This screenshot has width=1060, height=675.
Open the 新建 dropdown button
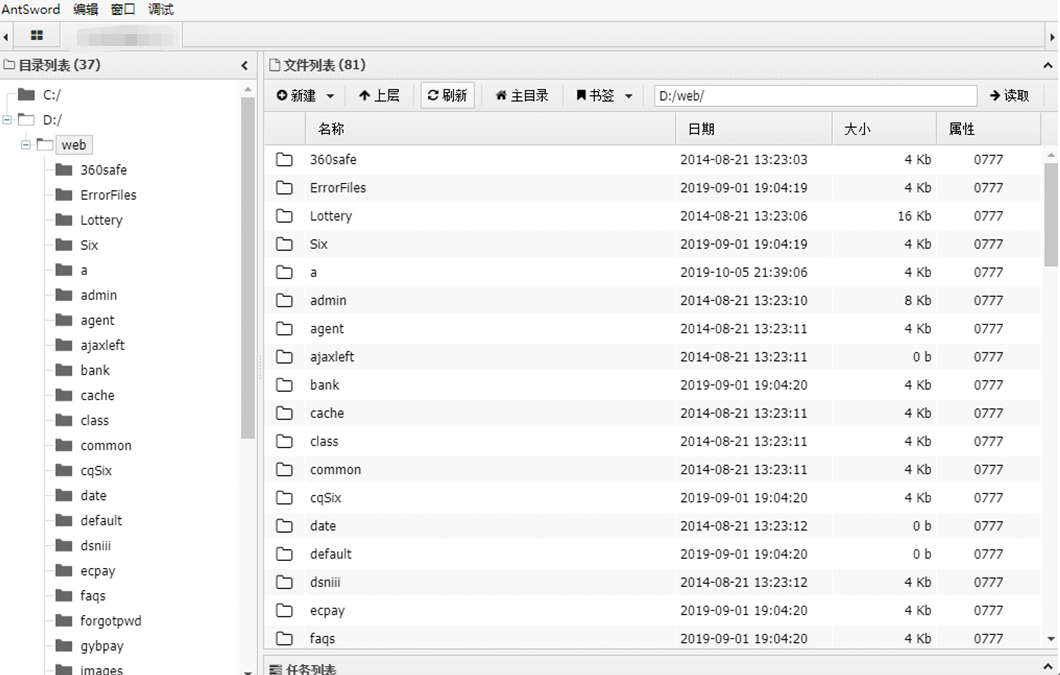[305, 96]
